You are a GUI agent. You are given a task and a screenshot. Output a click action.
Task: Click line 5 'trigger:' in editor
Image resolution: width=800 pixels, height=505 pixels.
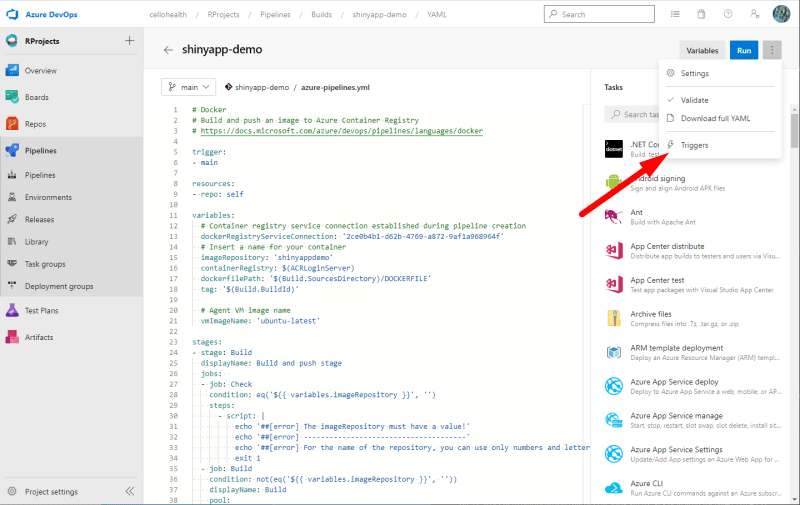(209, 152)
